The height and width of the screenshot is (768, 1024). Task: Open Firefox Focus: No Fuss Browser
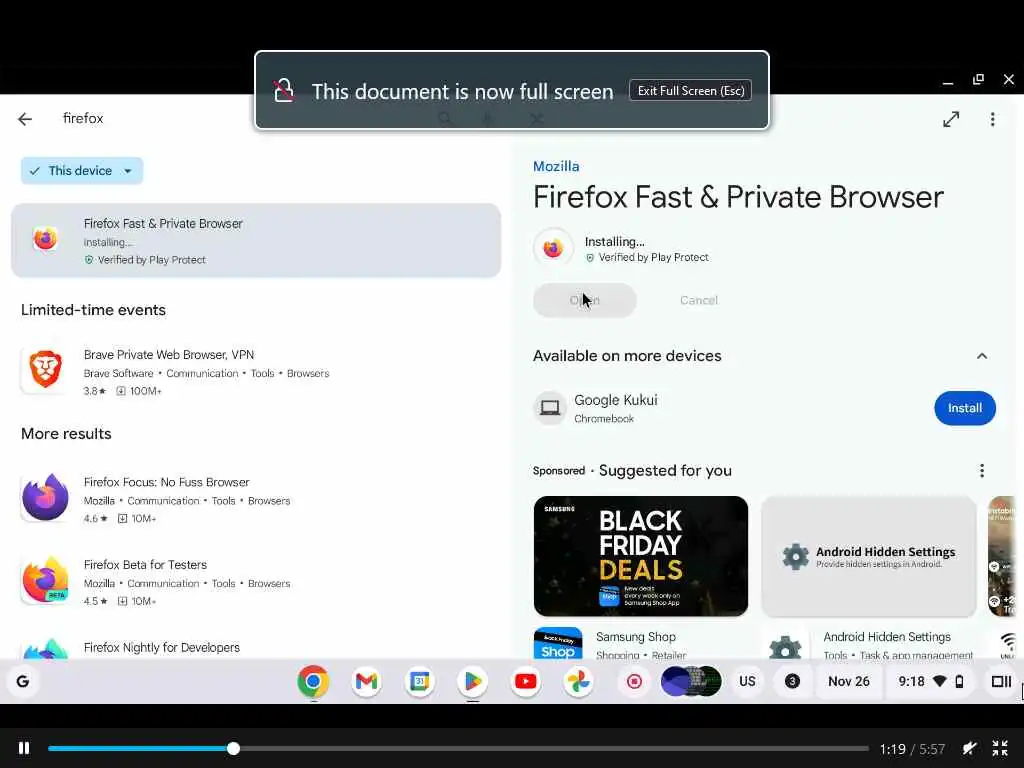(x=256, y=500)
